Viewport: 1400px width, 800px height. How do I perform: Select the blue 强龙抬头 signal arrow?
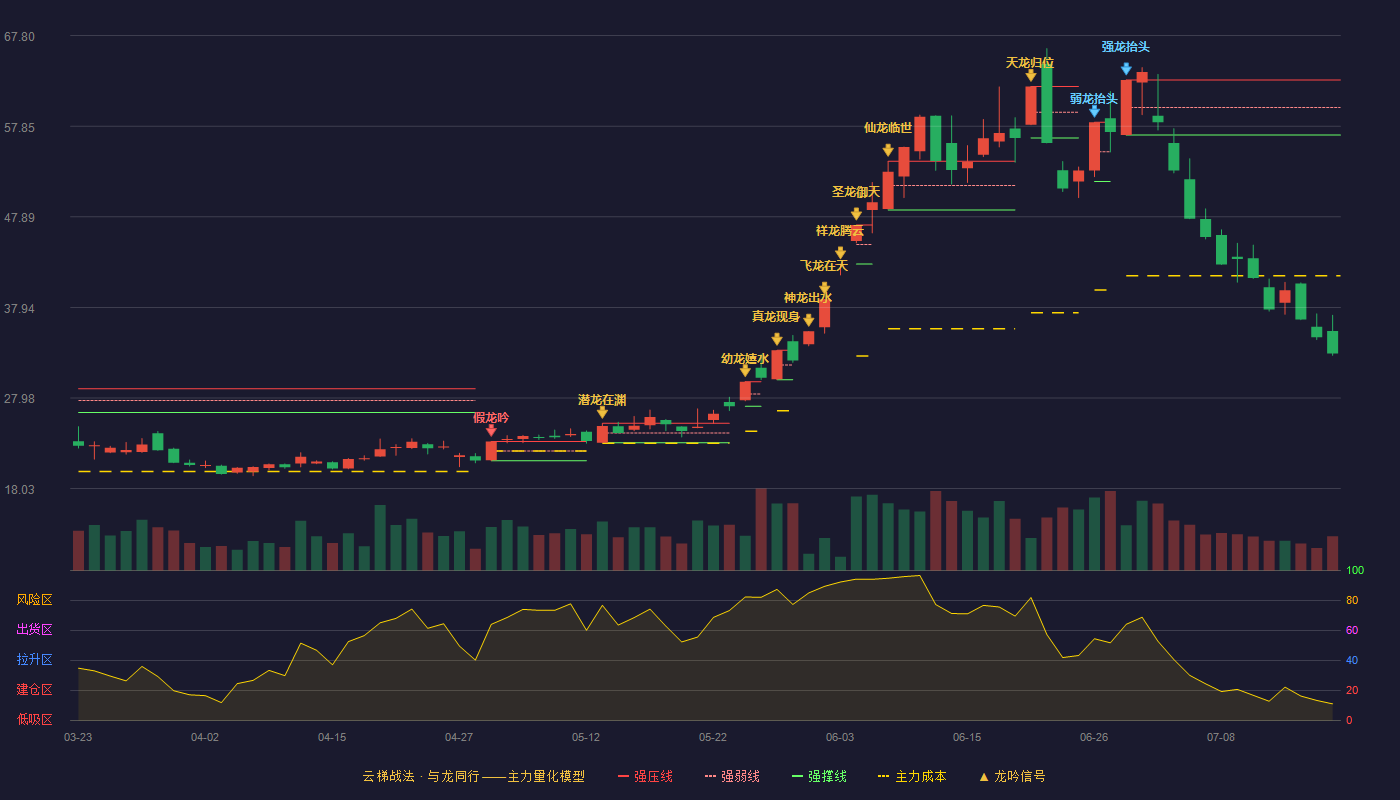coord(1126,69)
